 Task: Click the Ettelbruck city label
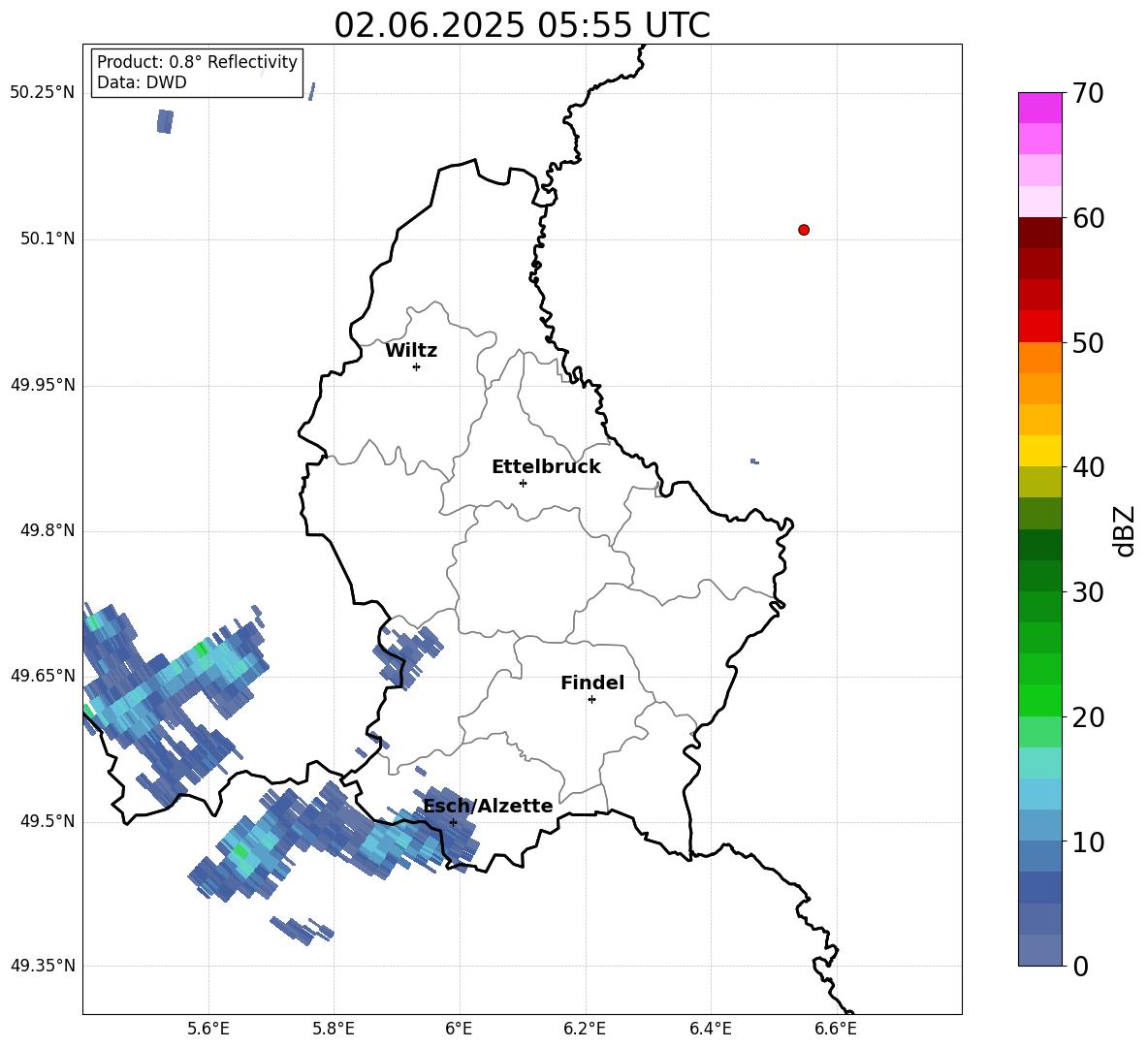pos(546,467)
